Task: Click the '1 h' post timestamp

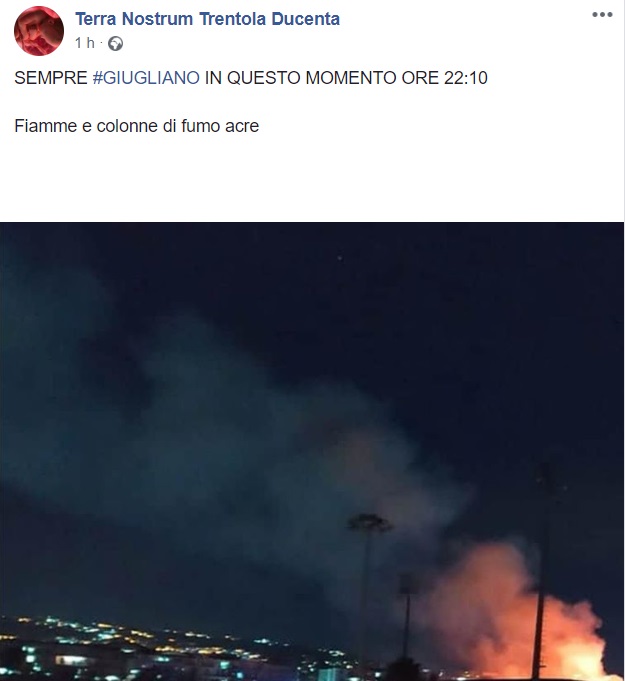Action: click(84, 43)
